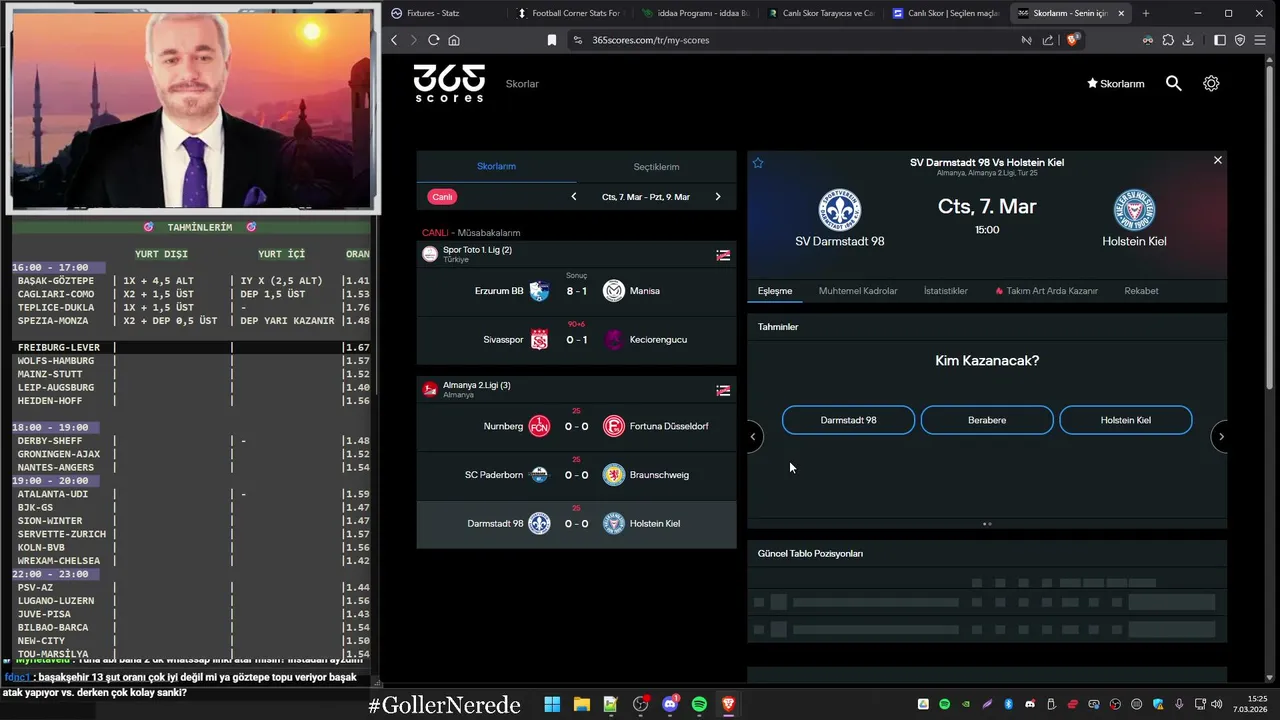Click the Fortuna Düsseldorf badge
The image size is (1280, 720).
click(614, 426)
